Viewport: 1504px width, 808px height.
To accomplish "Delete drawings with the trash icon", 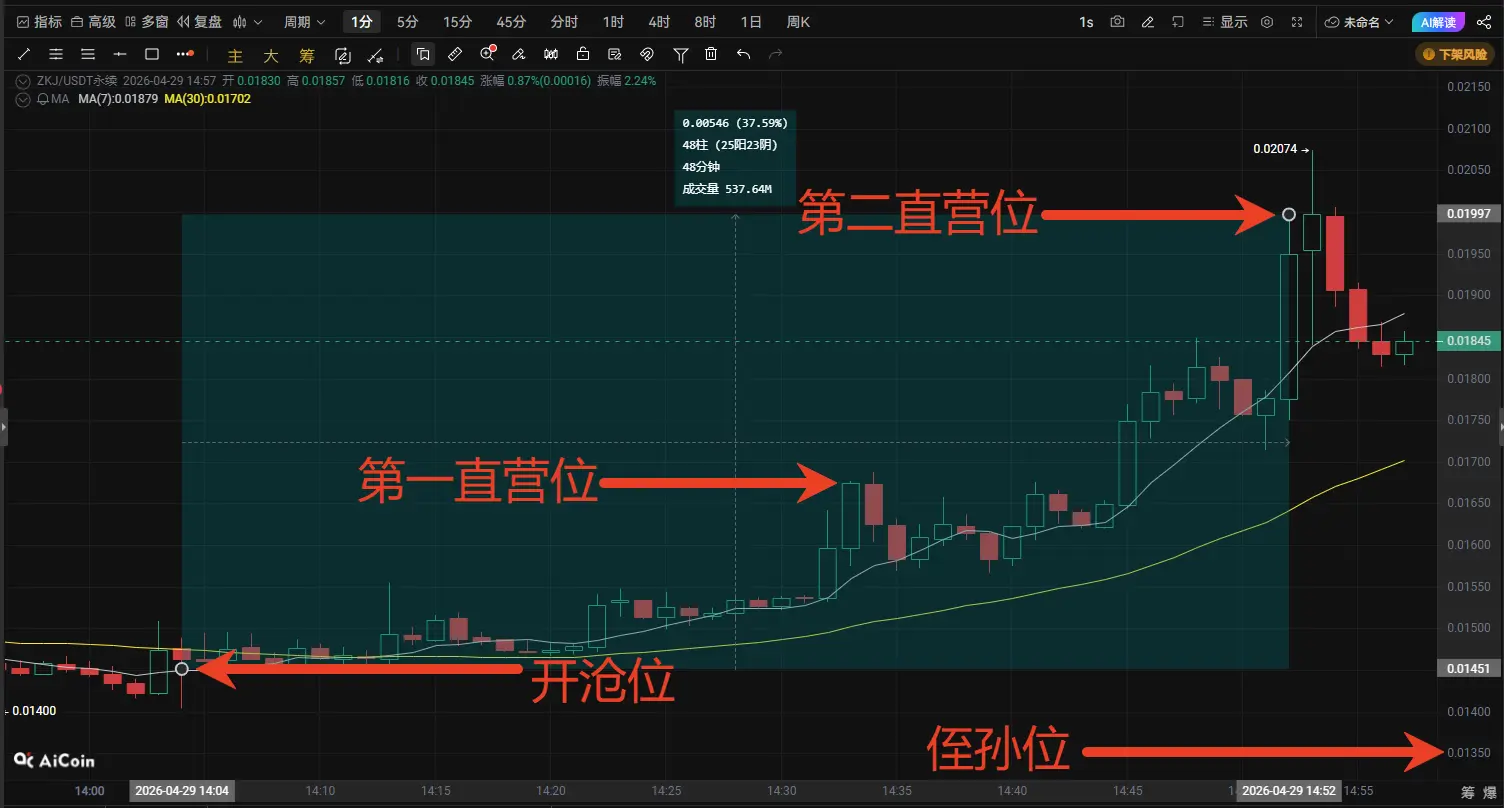I will tap(711, 54).
